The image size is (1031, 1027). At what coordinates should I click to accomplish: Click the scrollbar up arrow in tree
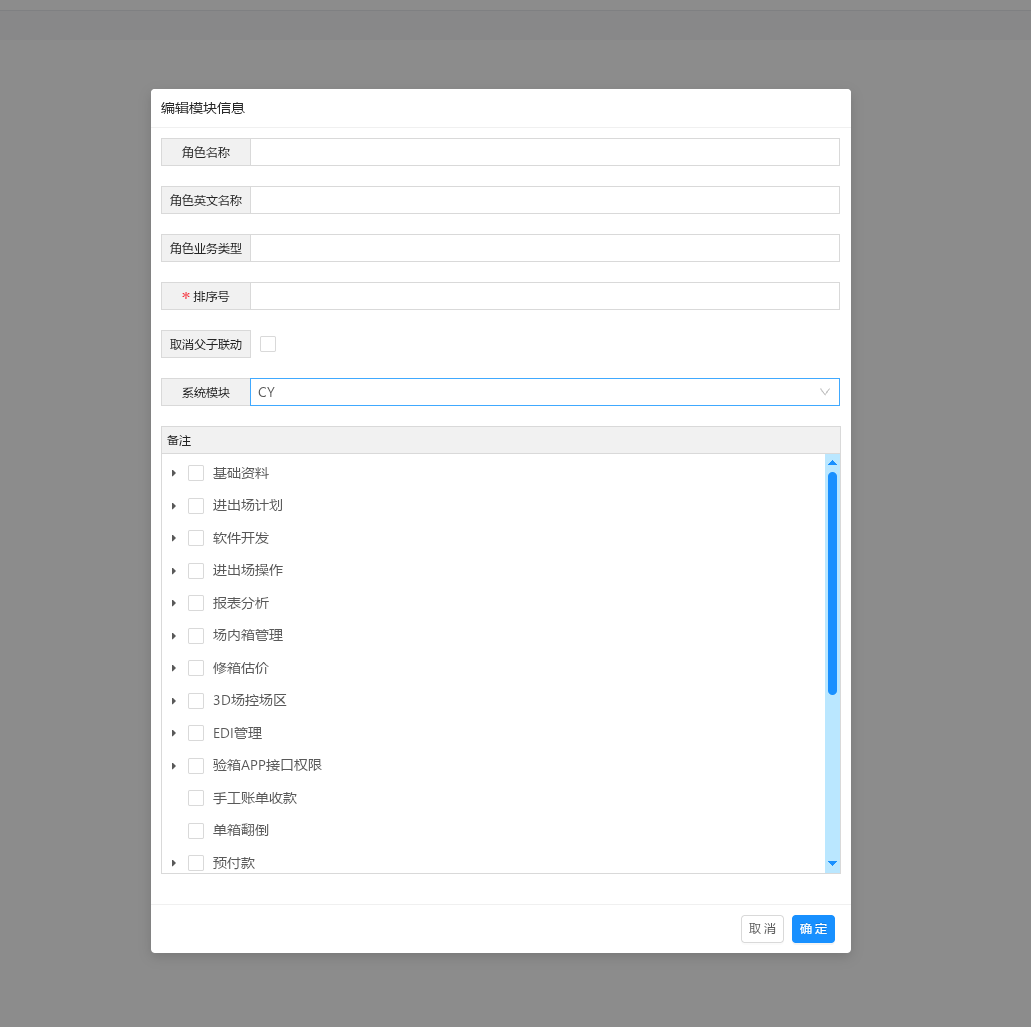coord(832,463)
